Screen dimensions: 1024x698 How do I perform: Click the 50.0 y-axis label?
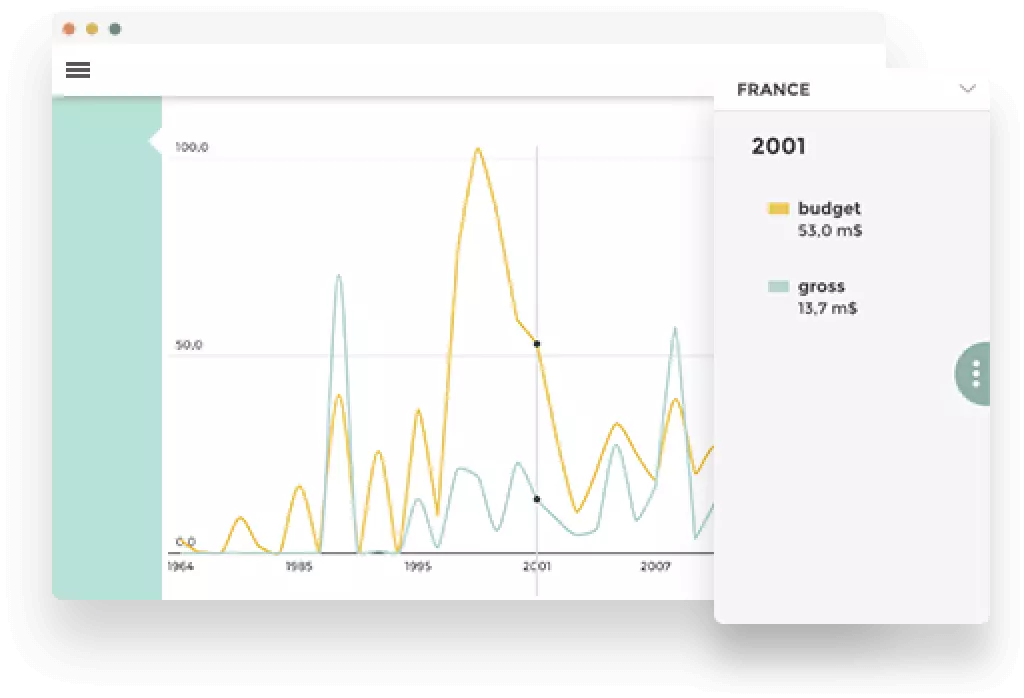(189, 345)
